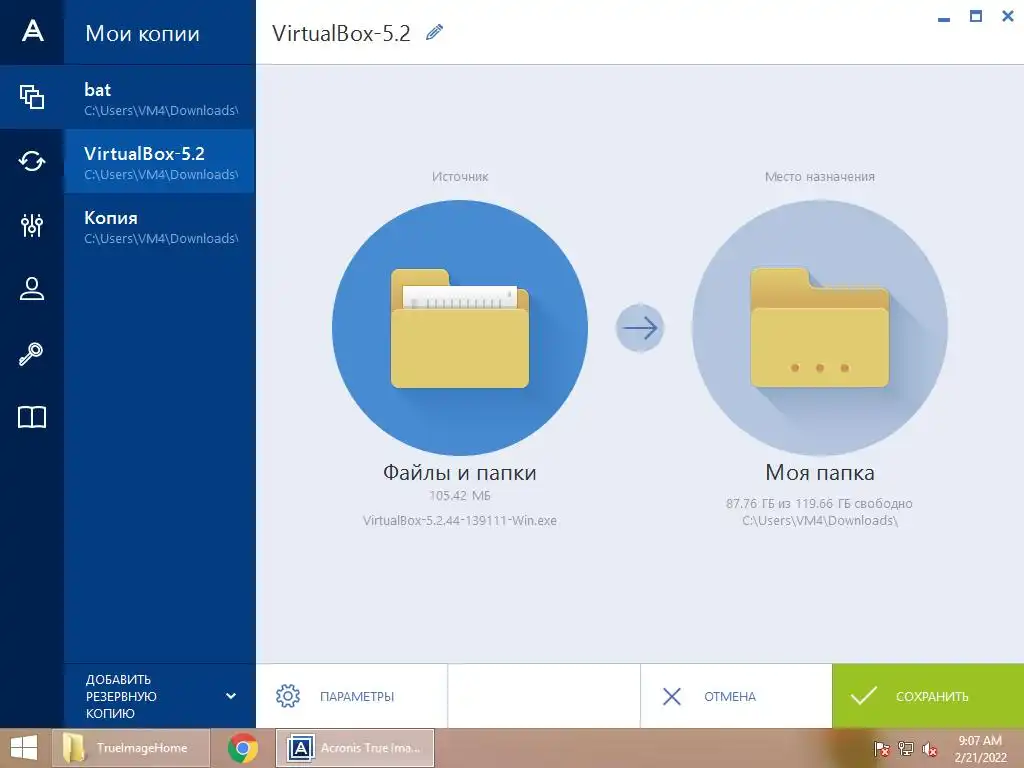Select the destination Моя папка folder circle
Viewport: 1024px width, 768px height.
click(820, 327)
